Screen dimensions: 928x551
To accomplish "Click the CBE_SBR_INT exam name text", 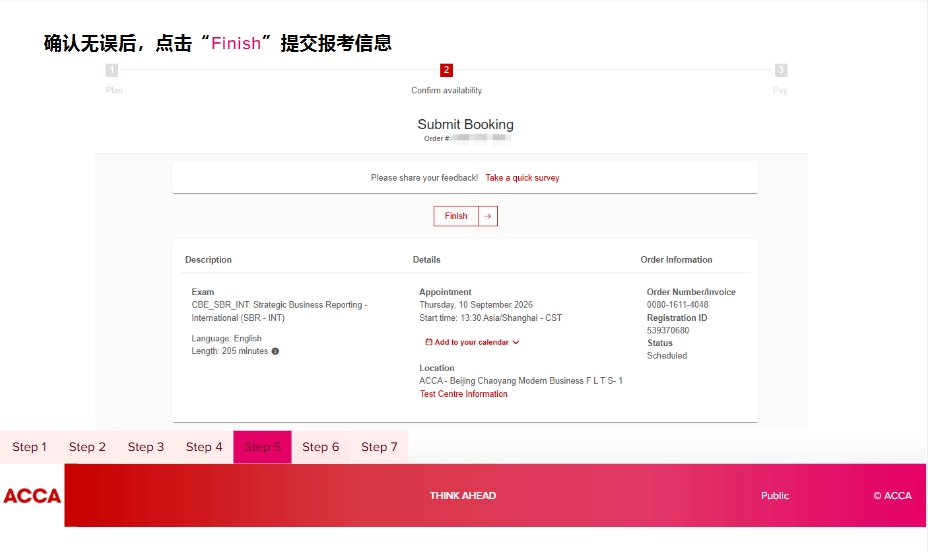I will pos(279,311).
